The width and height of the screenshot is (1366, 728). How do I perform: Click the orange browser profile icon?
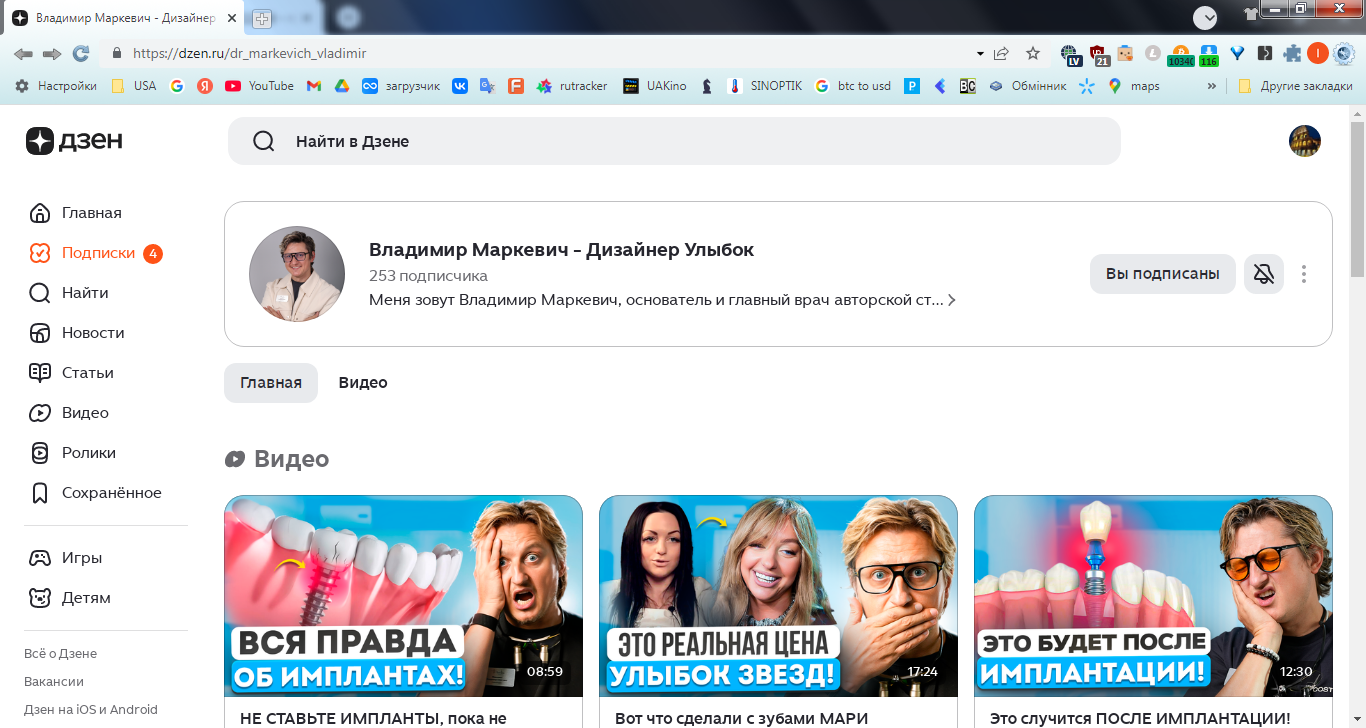coord(1318,53)
